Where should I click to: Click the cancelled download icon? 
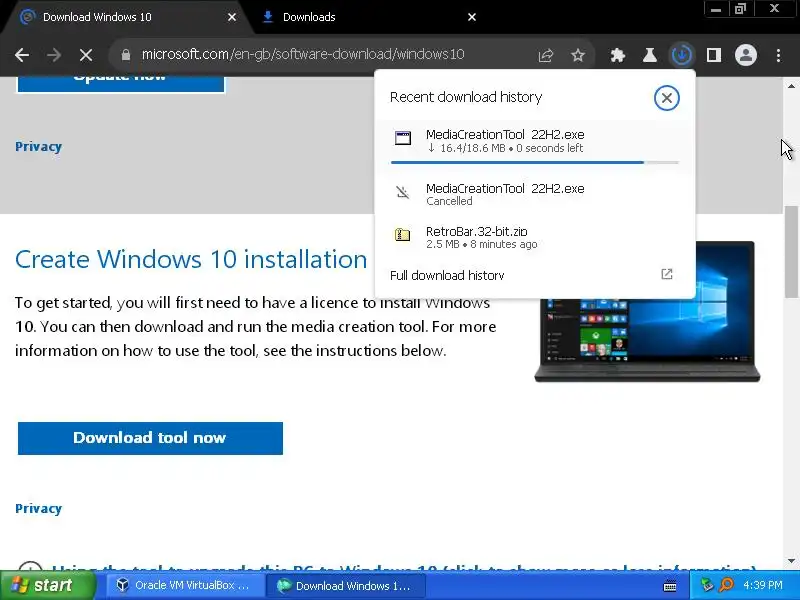point(403,193)
